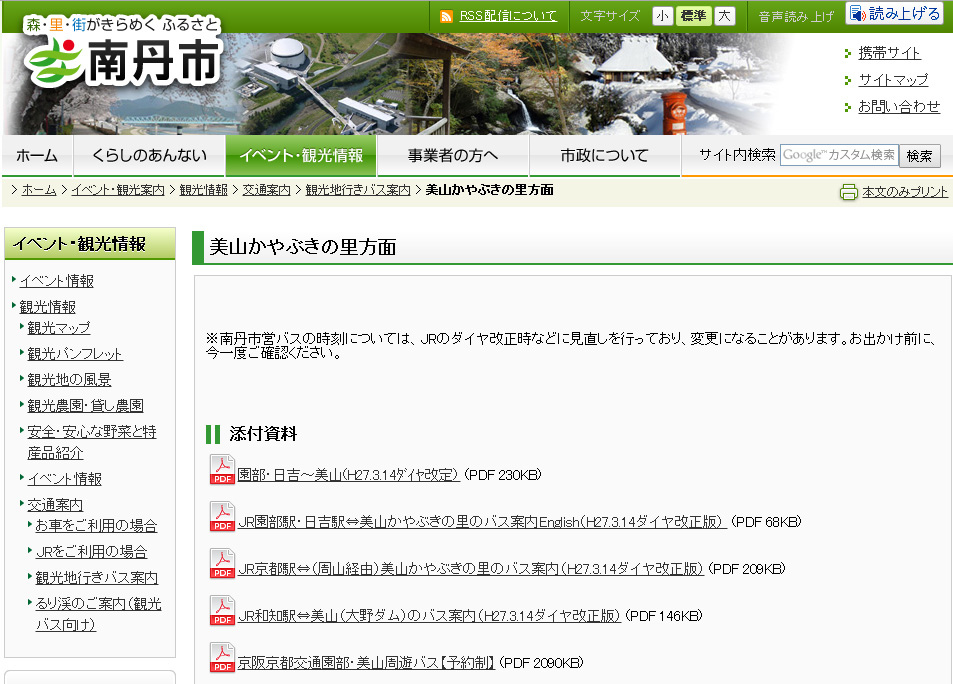953x684 pixels.
Task: Open sidebar 観光パンフレット link
Action: [x=75, y=354]
